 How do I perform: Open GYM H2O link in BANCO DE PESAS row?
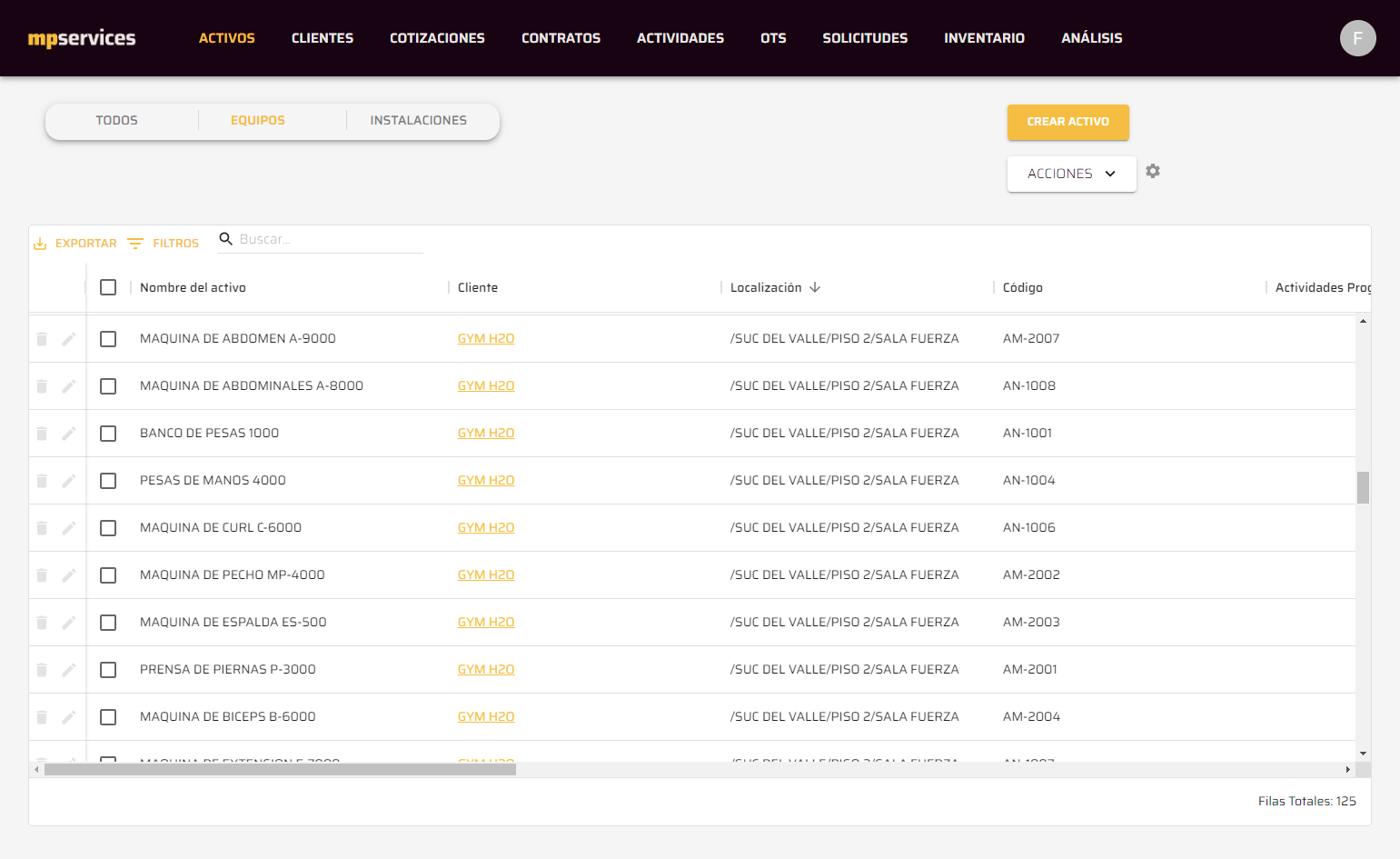pyautogui.click(x=486, y=433)
